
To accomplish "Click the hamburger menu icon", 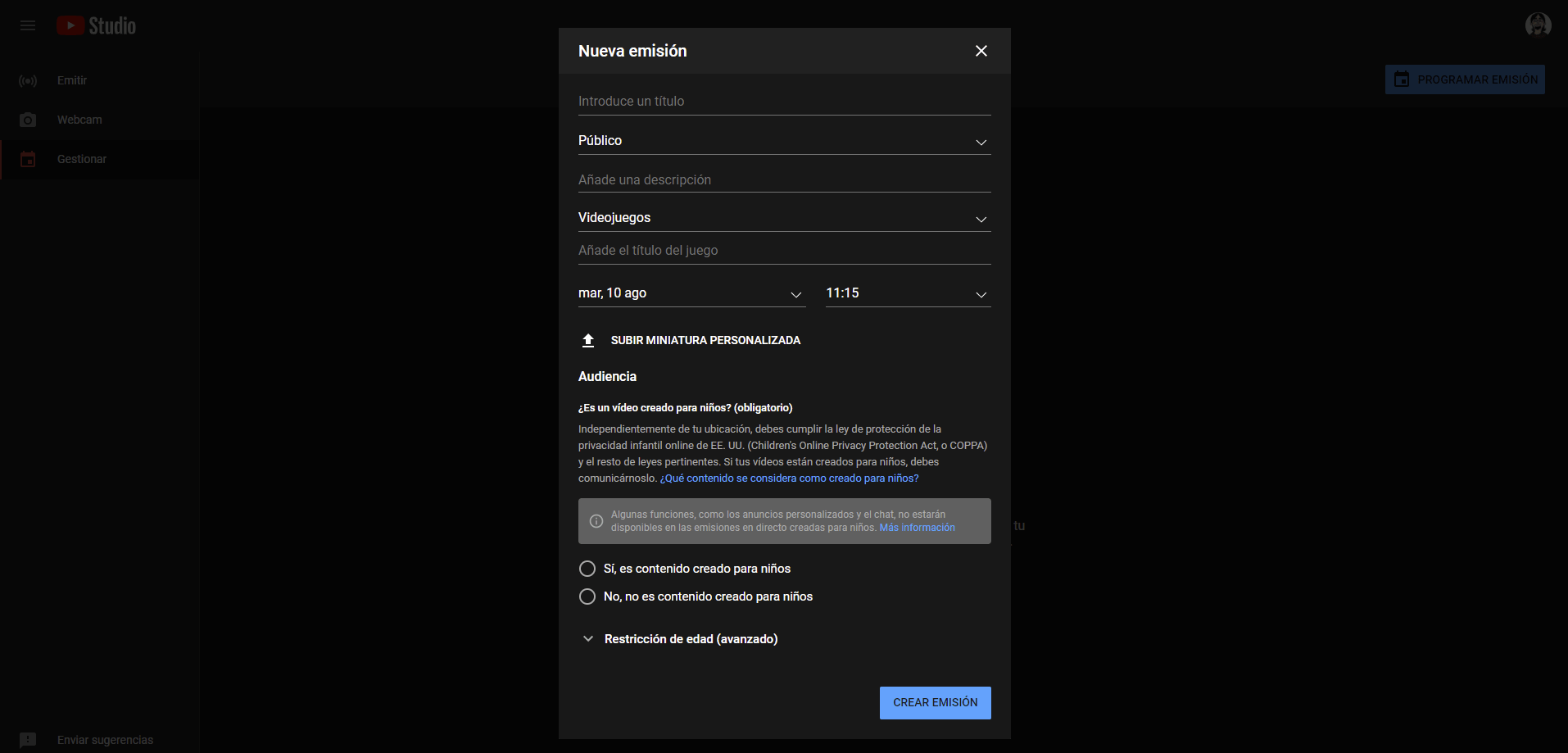I will (28, 25).
